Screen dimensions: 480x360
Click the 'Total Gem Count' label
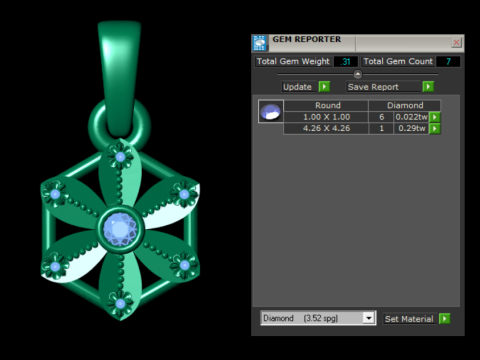click(x=398, y=61)
